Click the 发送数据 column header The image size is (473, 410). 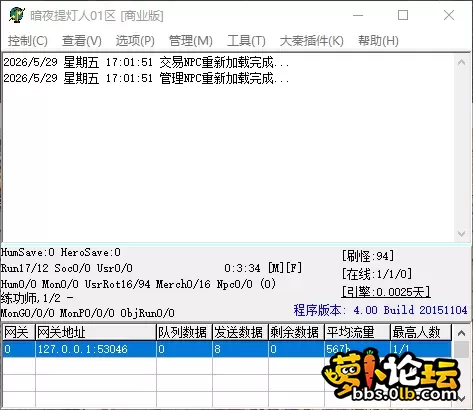[240, 332]
